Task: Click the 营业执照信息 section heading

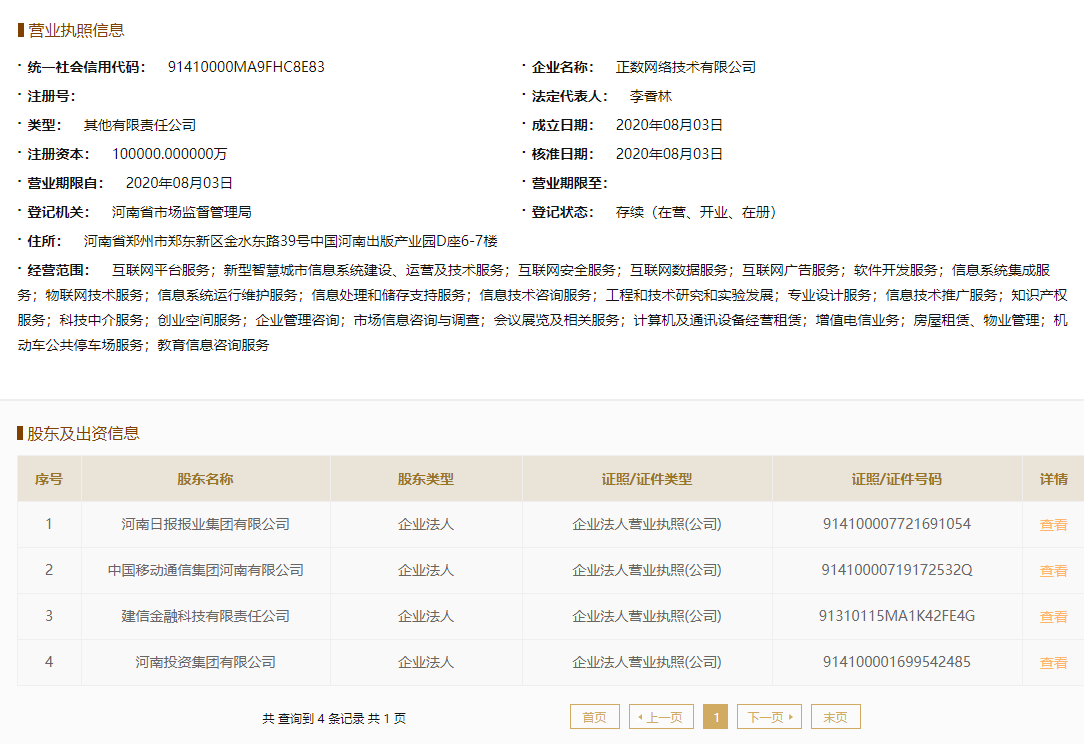Action: coord(76,30)
